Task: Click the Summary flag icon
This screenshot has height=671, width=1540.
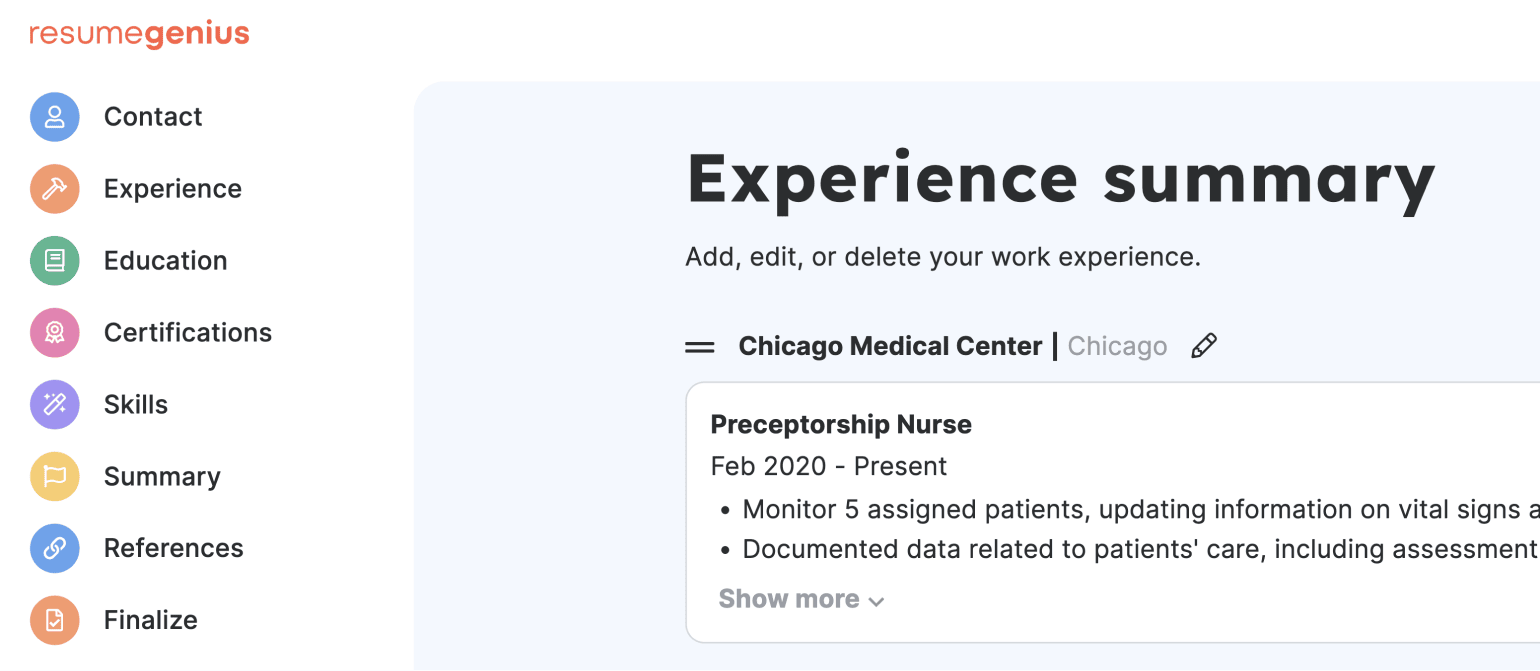Action: [x=54, y=476]
